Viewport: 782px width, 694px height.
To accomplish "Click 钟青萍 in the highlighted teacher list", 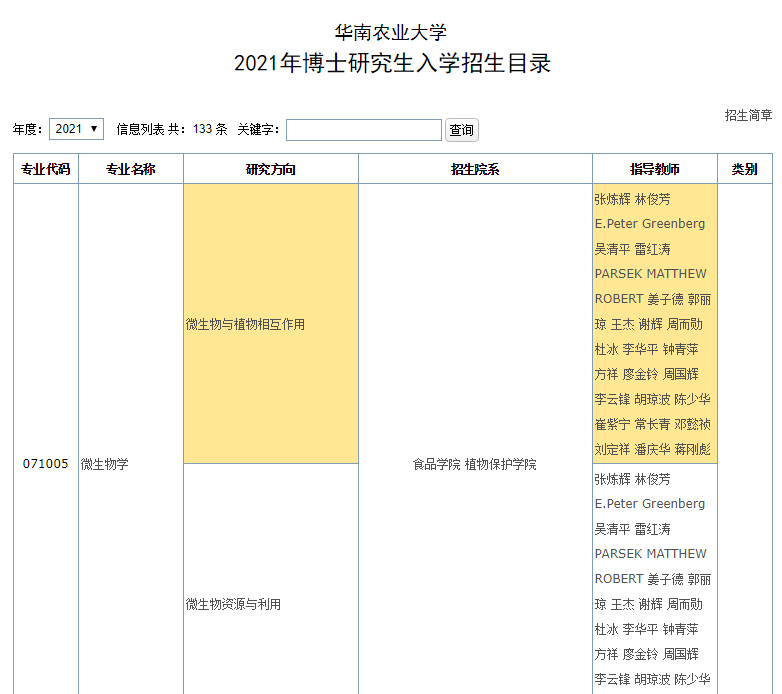I will tap(680, 349).
